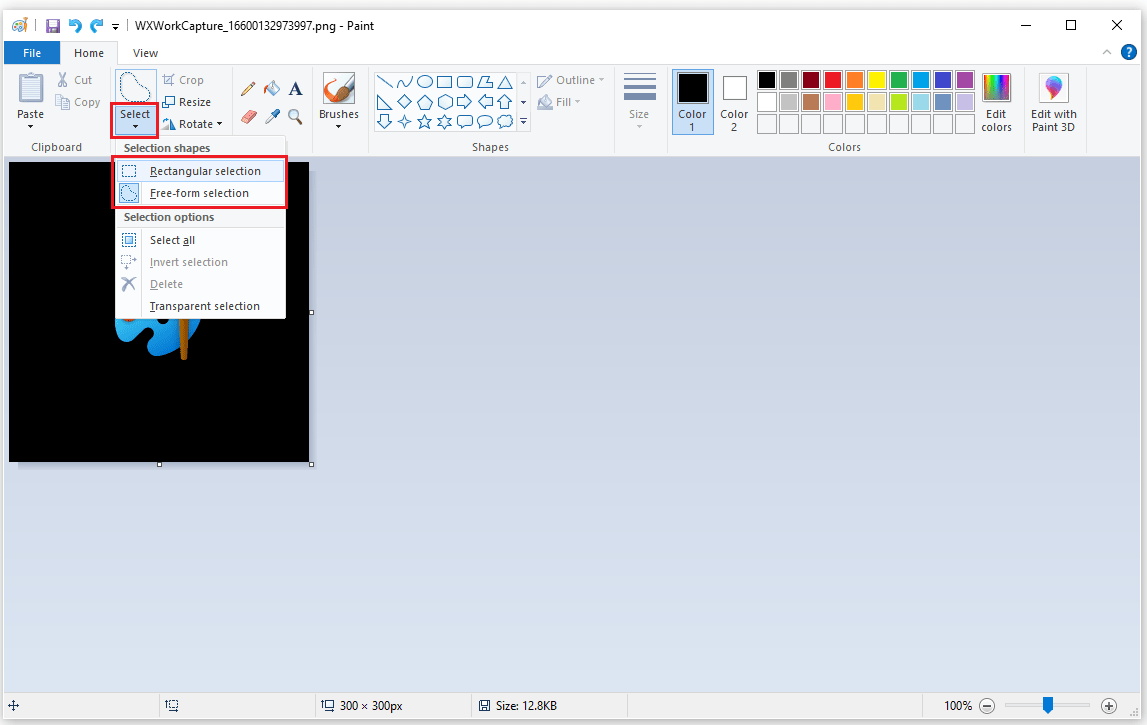Select the Oval shape
This screenshot has width=1147, height=725.
tap(424, 82)
